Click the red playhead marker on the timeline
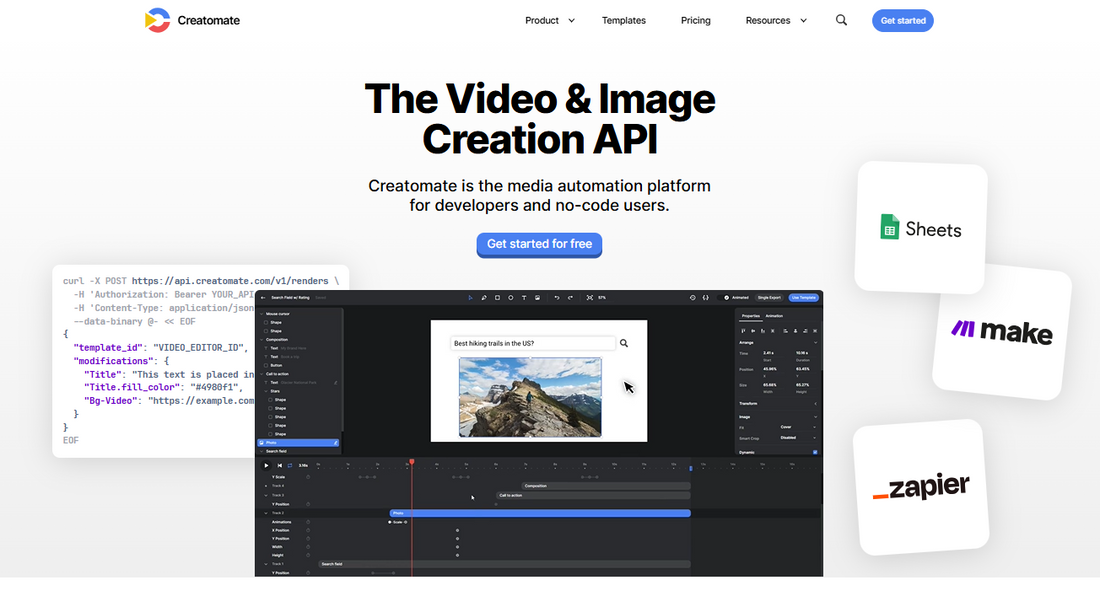The image size is (1100, 607). [411, 461]
